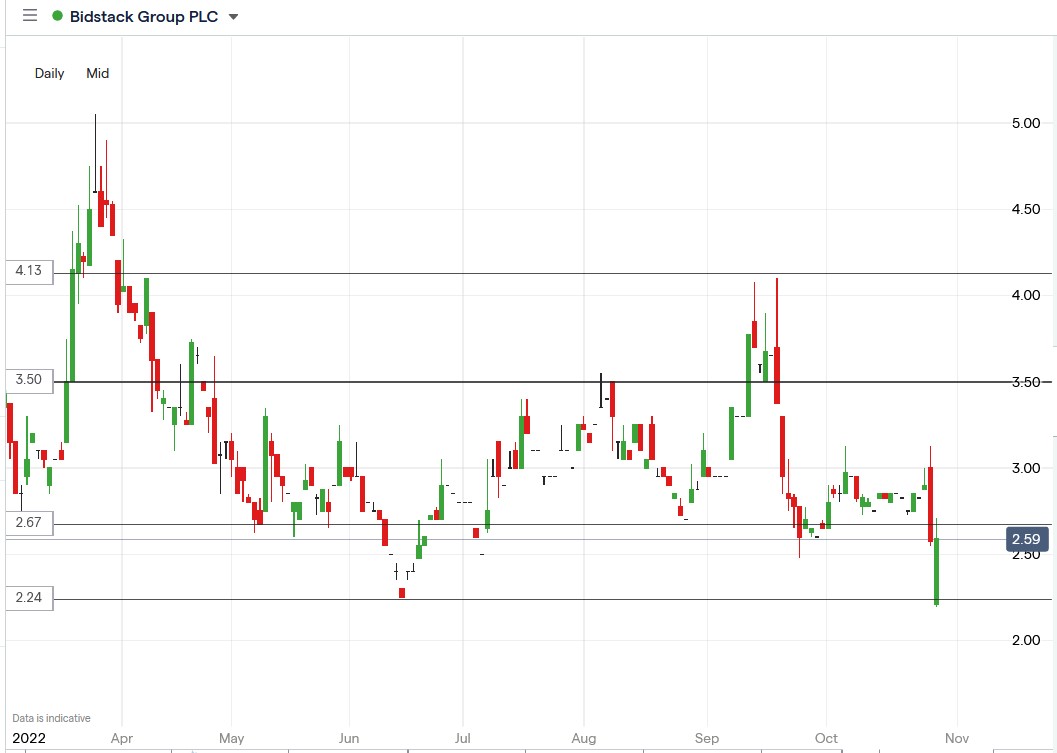Expand the chart interval selector via Daily
Viewport: 1057px width, 753px height.
49,73
